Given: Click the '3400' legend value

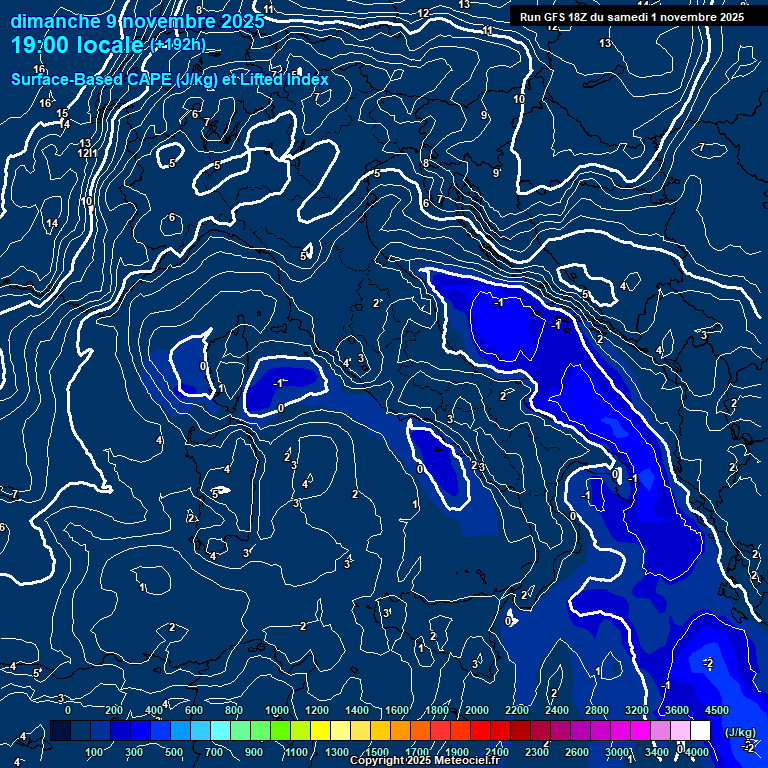Looking at the screenshot, I should pyautogui.click(x=657, y=752).
